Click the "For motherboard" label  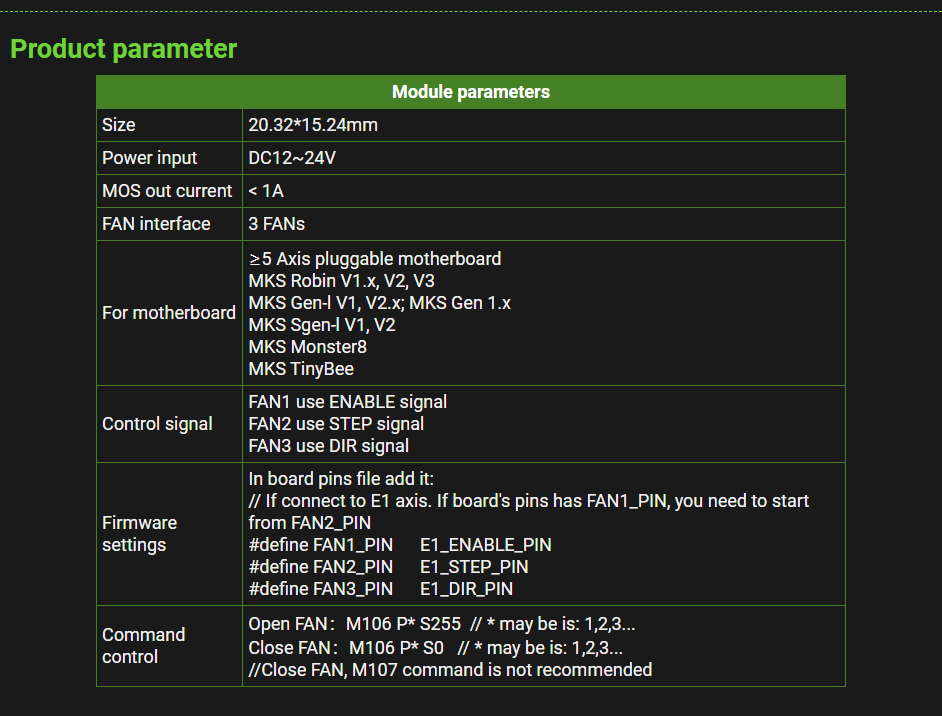tap(169, 313)
